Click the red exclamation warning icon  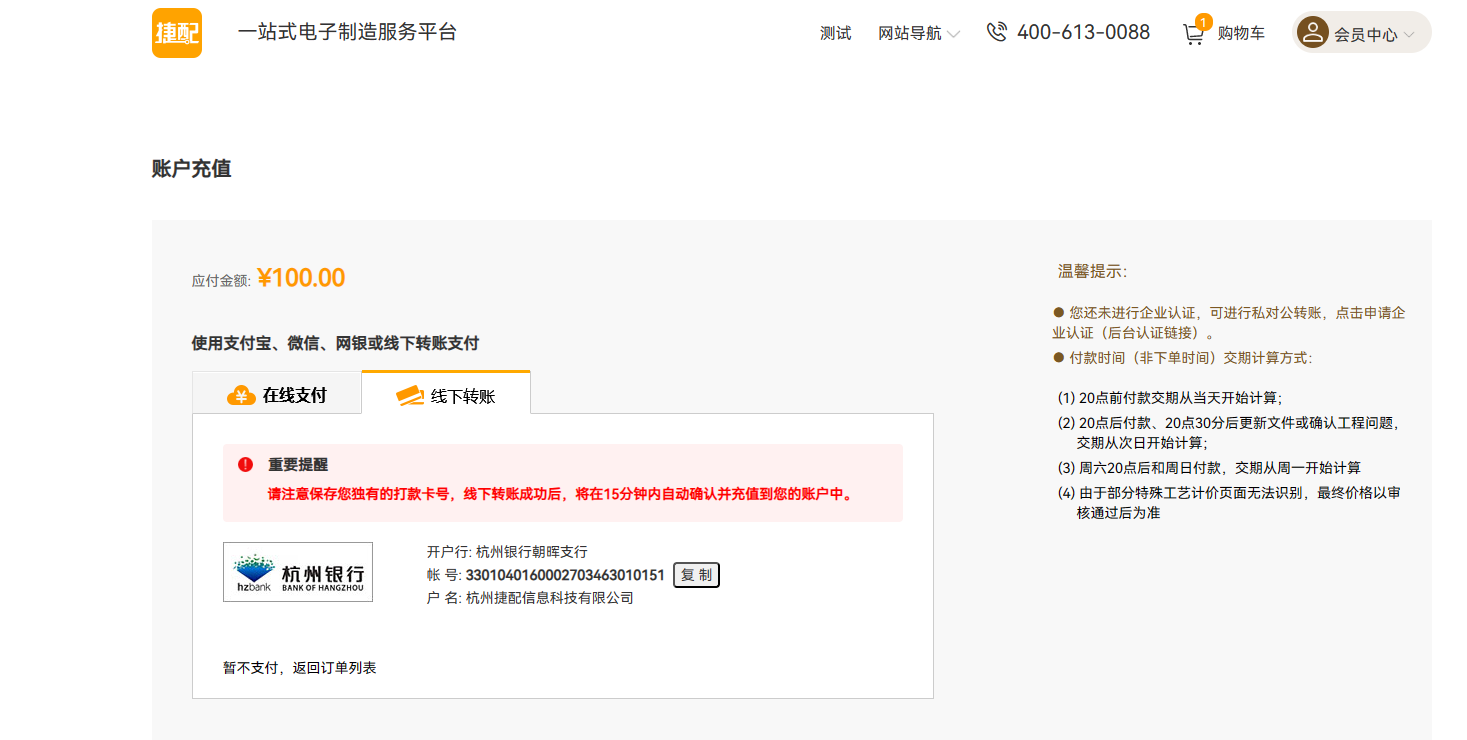coord(245,465)
